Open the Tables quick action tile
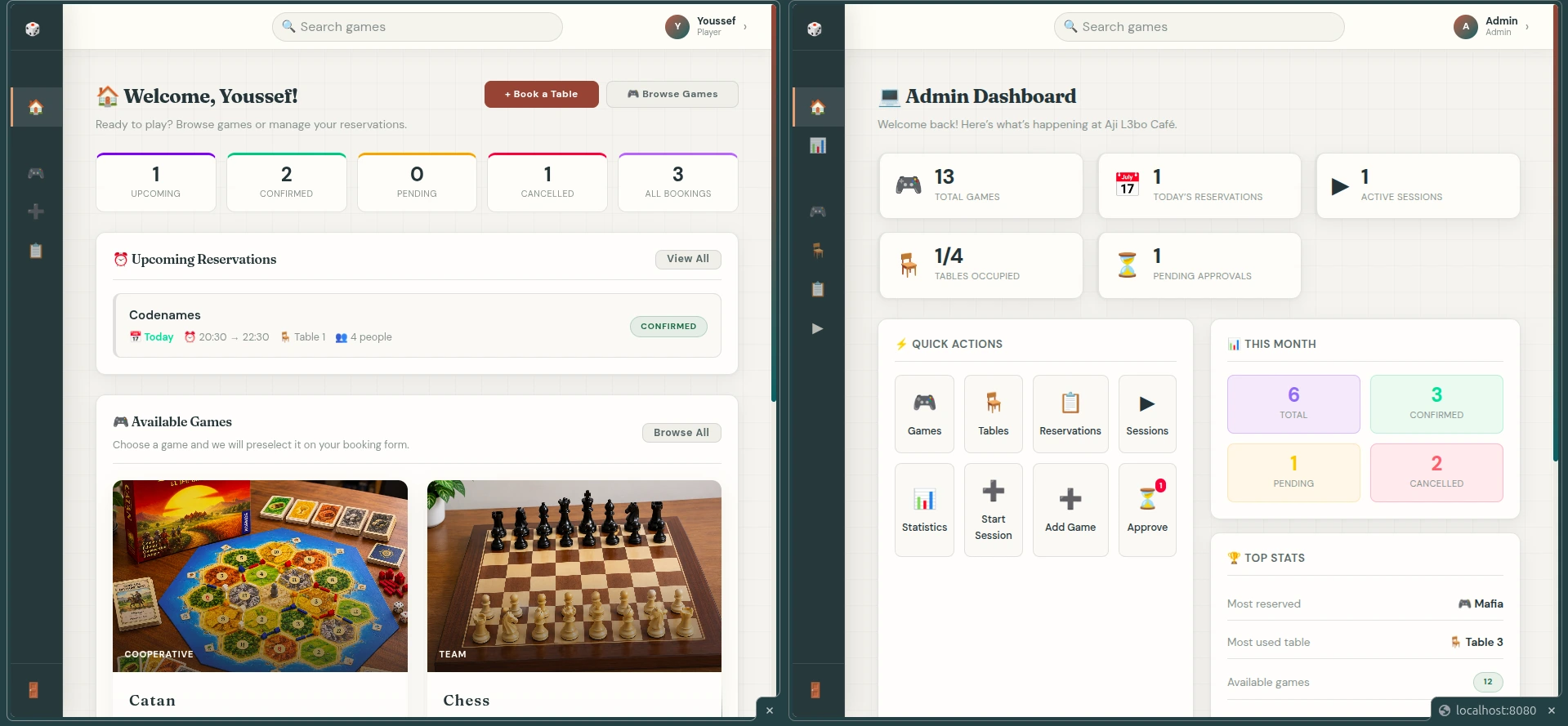The image size is (1568, 726). coord(994,414)
